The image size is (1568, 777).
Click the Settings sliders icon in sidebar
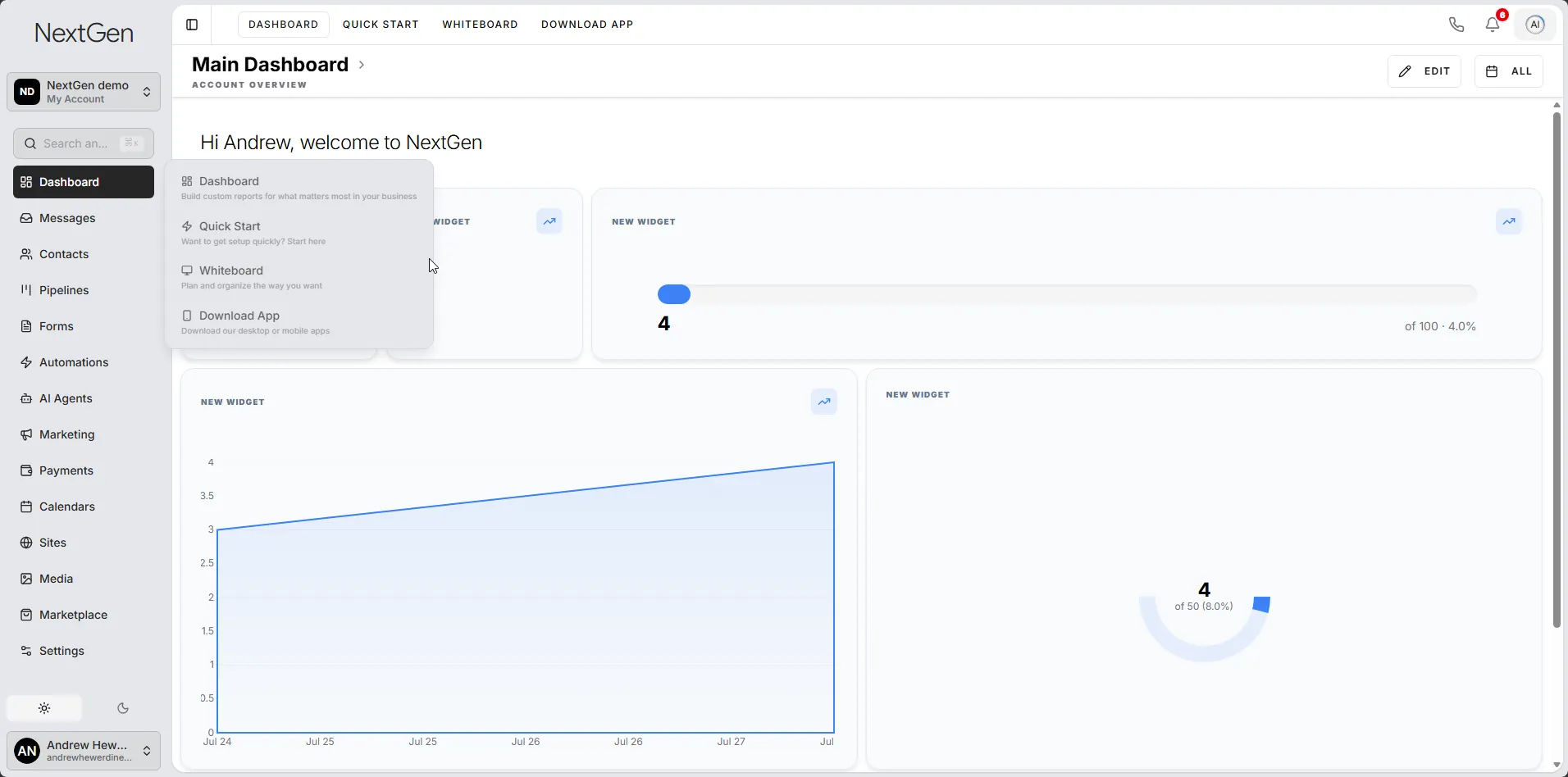point(26,651)
